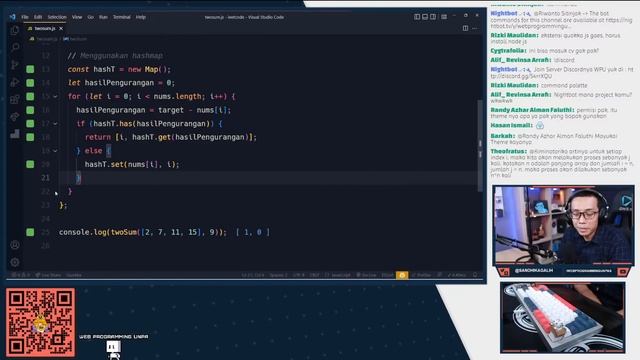Click the streamer webcam thumbnail
Image resolution: width=640 pixels, height=360 pixels.
coord(563,227)
